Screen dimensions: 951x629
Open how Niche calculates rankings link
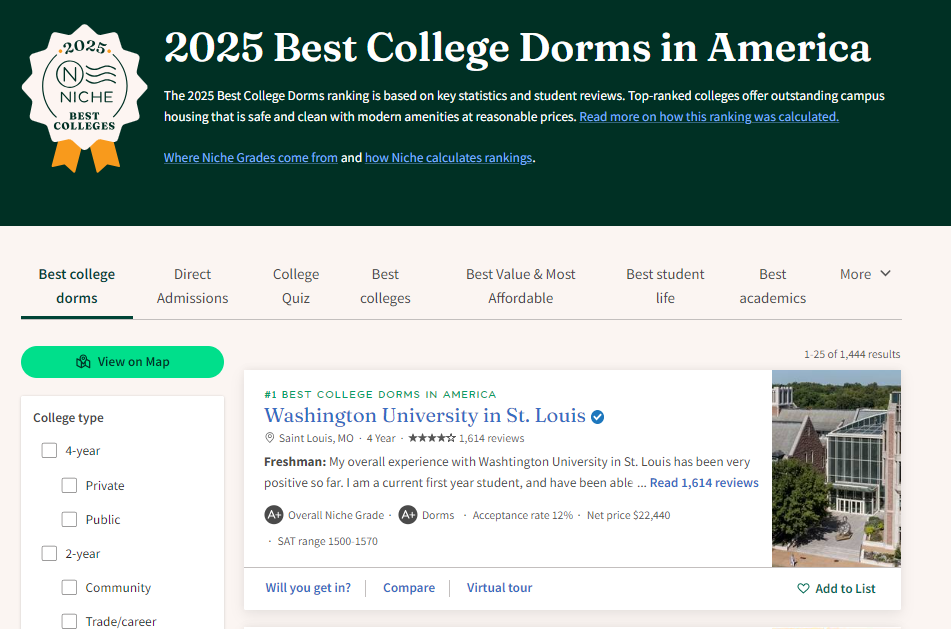[x=448, y=158]
